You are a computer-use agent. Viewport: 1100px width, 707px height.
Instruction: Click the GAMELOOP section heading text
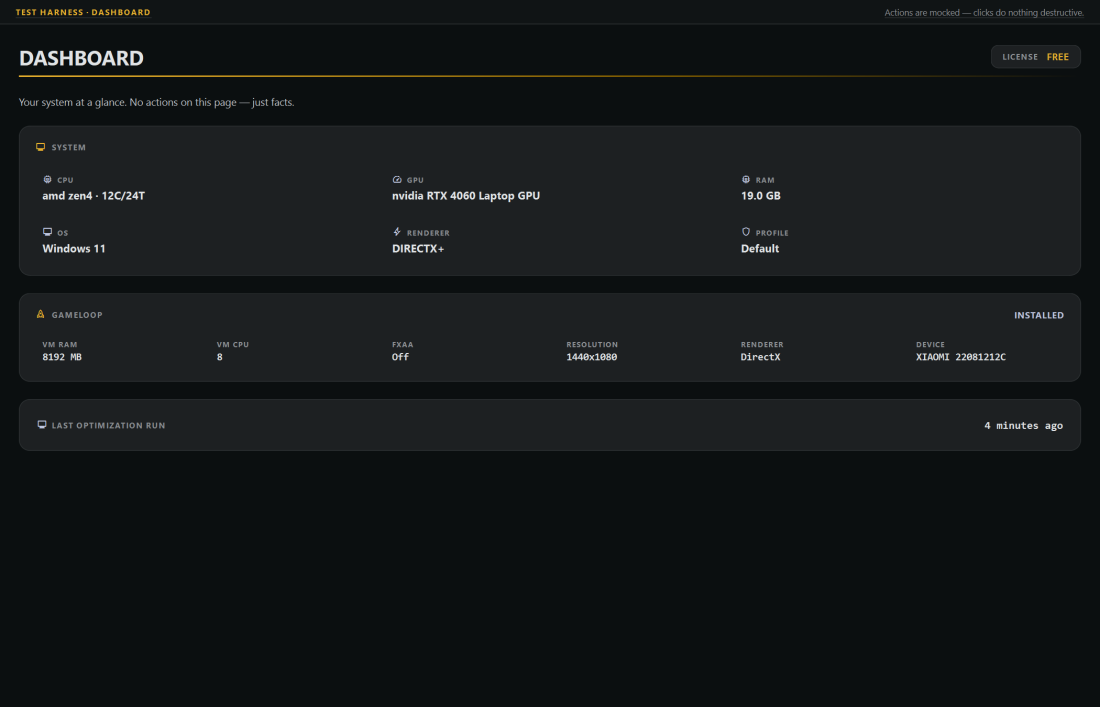(77, 316)
